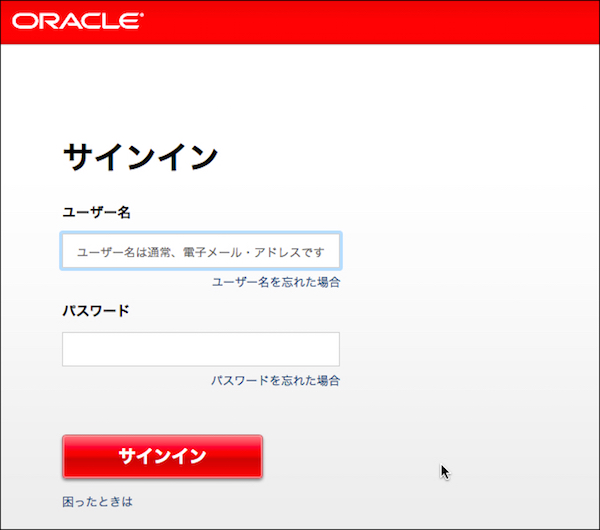Click the ユーザー名 field label
Image resolution: width=600 pixels, height=530 pixels.
(x=97, y=212)
